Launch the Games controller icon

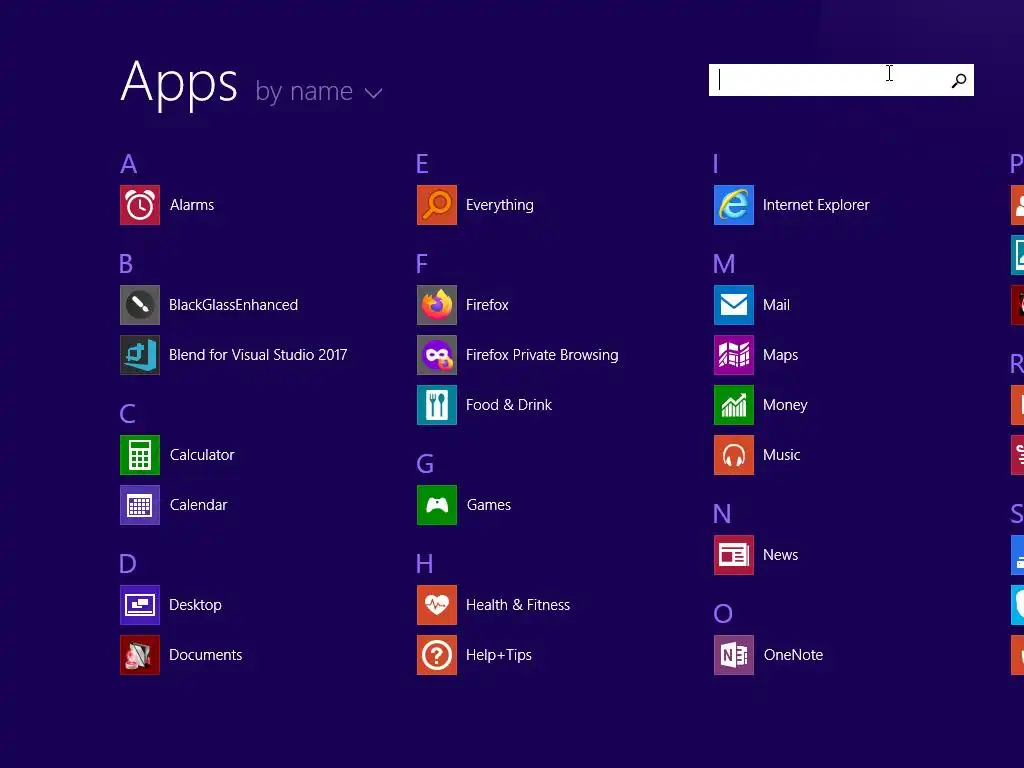point(437,505)
